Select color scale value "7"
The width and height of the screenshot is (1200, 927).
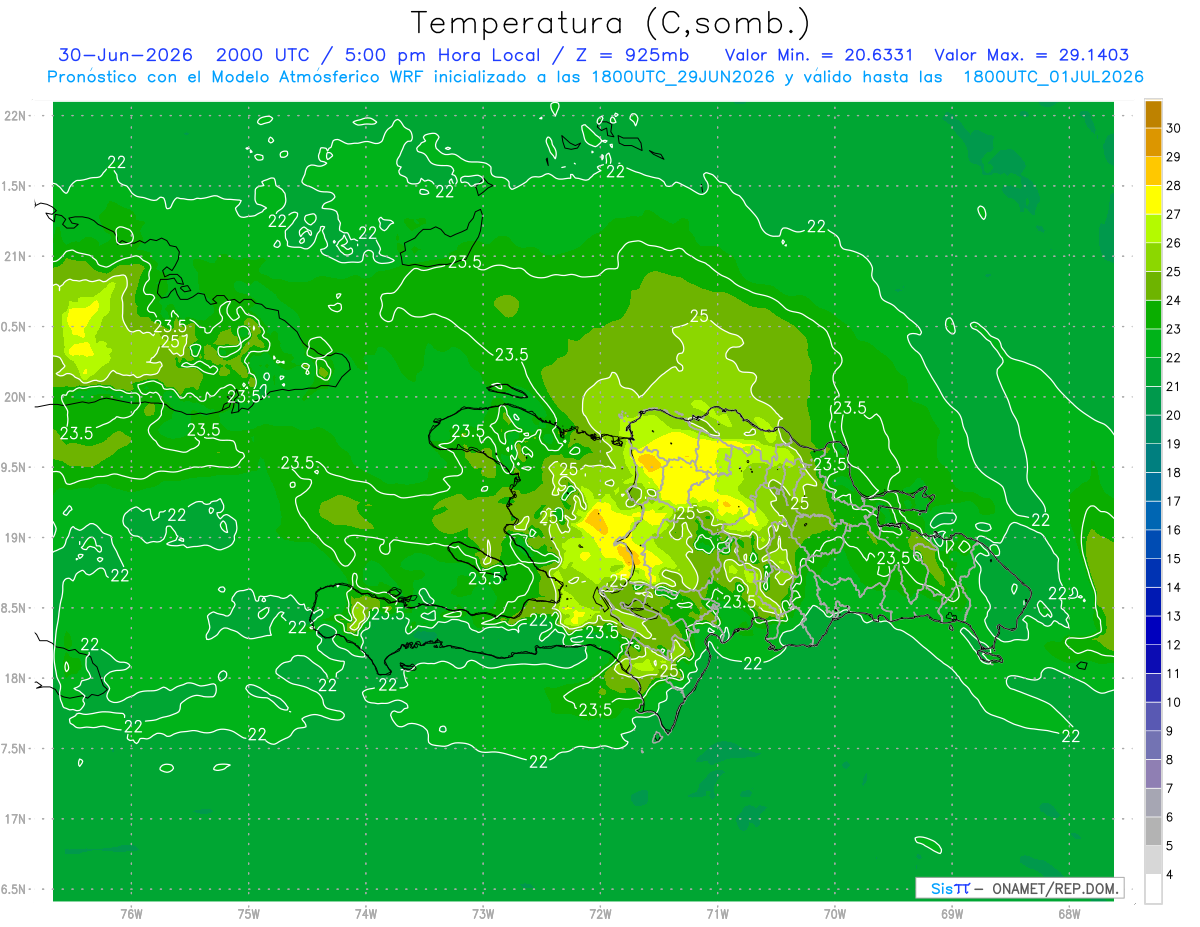point(1171,788)
